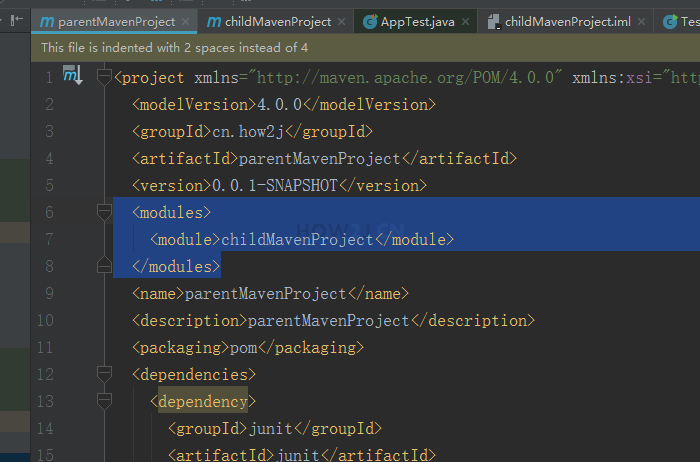
Task: Click the Java class icon on AppTest.java tab
Action: click(x=370, y=21)
